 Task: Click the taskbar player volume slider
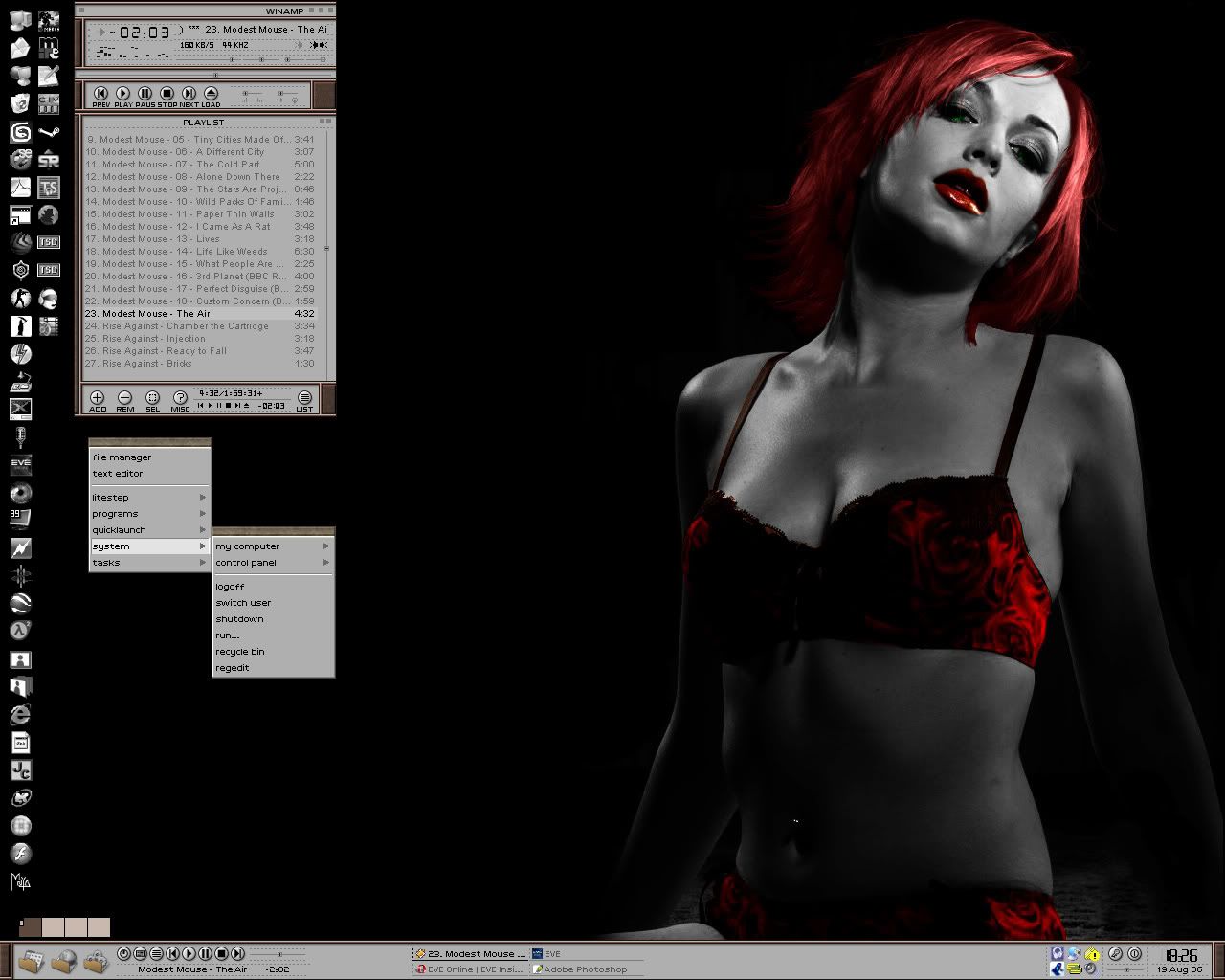pos(279,954)
